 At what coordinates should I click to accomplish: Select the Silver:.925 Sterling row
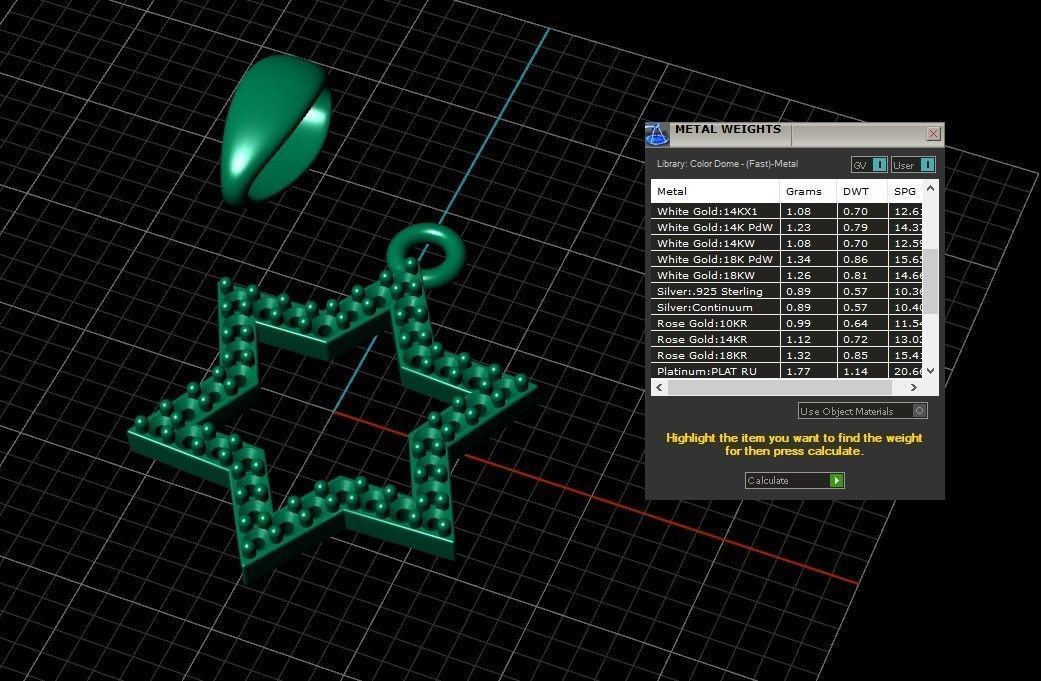(x=787, y=291)
